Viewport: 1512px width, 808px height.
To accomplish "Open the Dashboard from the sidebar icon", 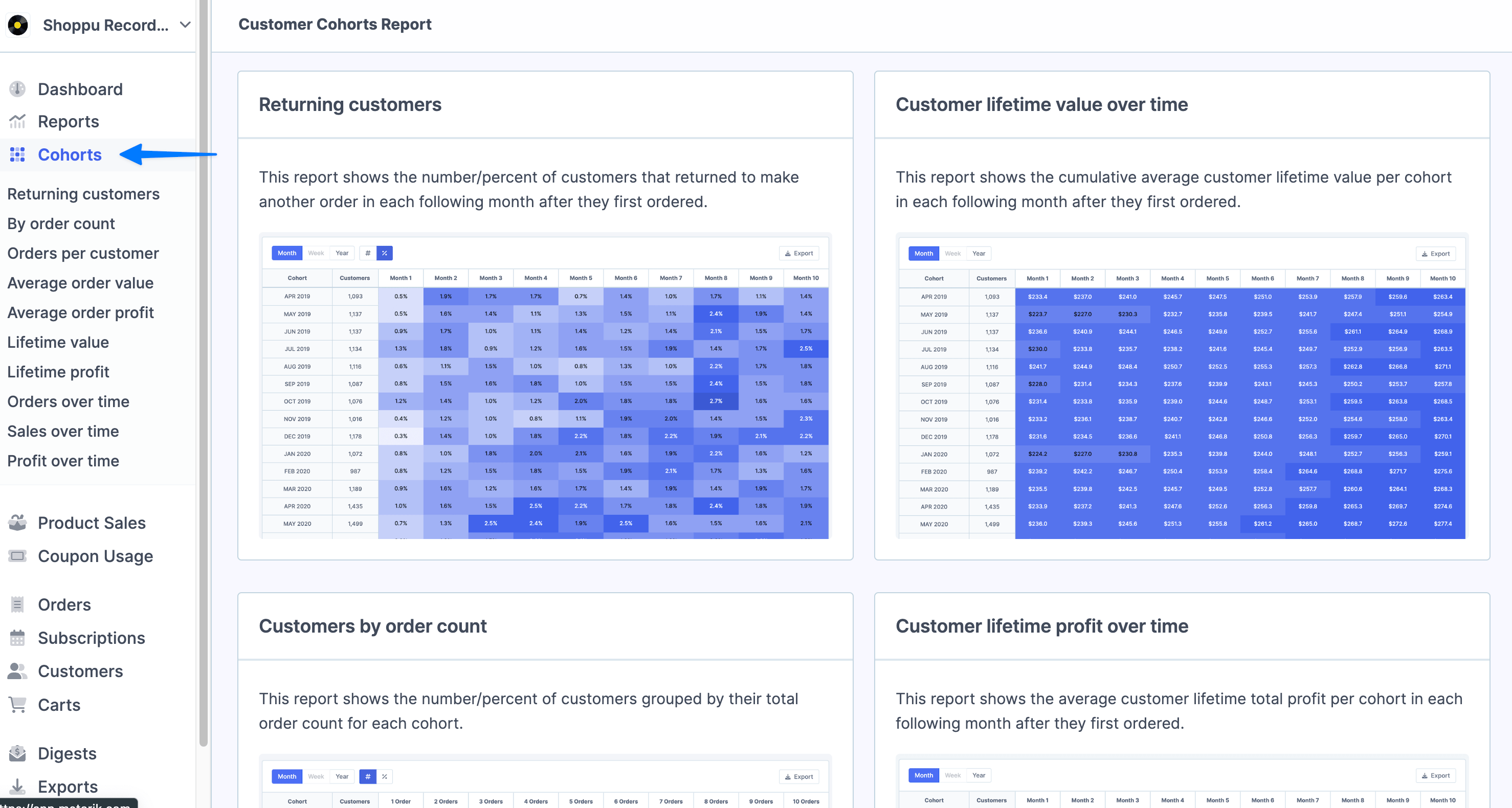I will [x=17, y=88].
